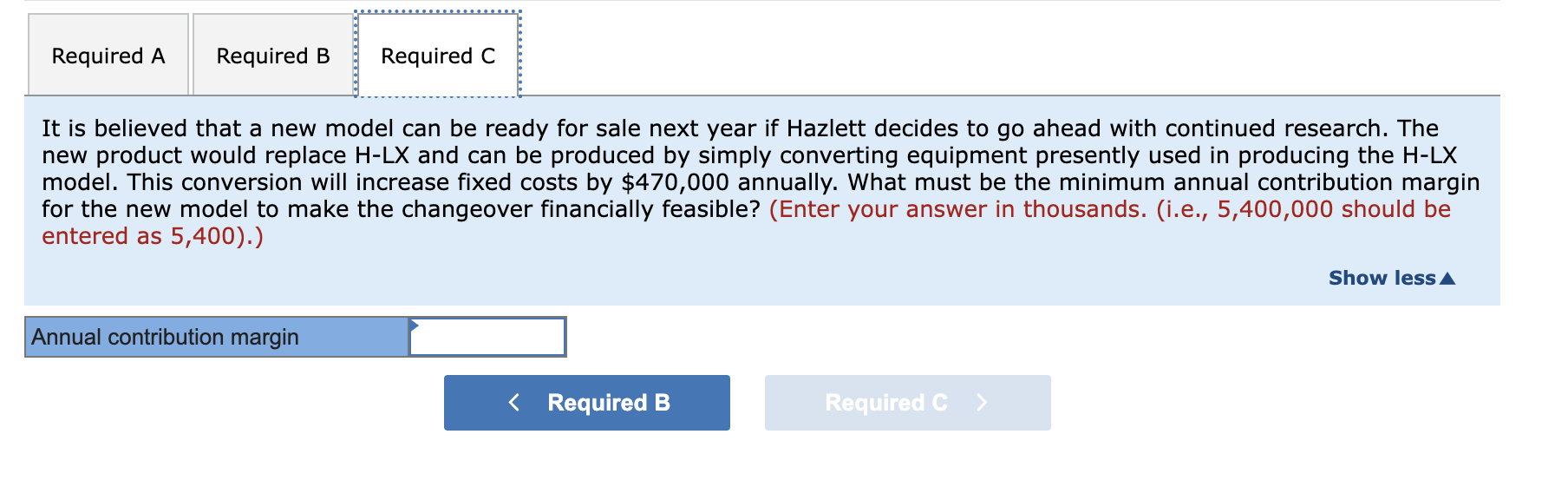Click the $470,000 figure in the question
Viewport: 1568px width, 500px height.
pos(663,182)
